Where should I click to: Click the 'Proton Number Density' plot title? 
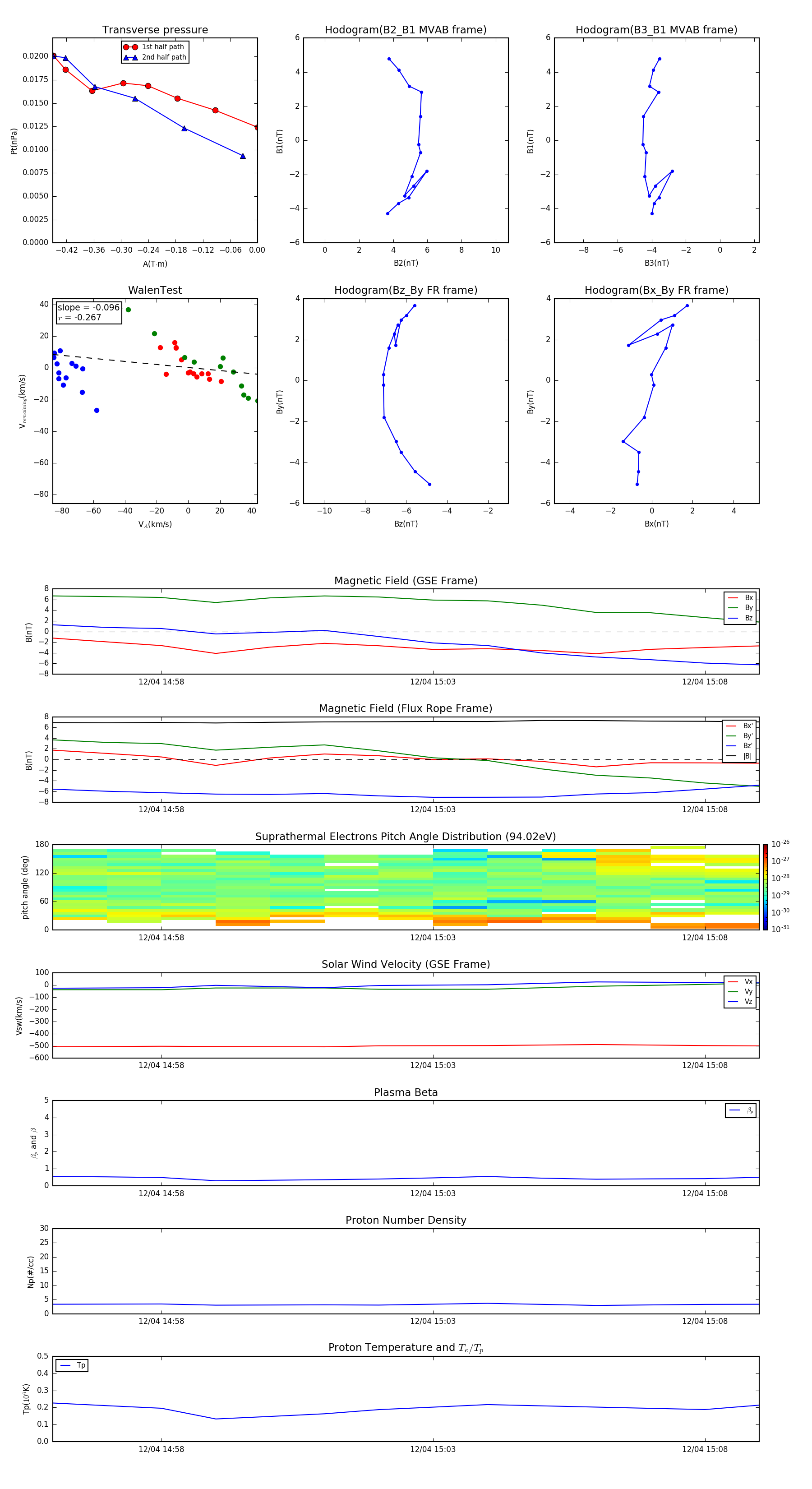(x=406, y=1220)
